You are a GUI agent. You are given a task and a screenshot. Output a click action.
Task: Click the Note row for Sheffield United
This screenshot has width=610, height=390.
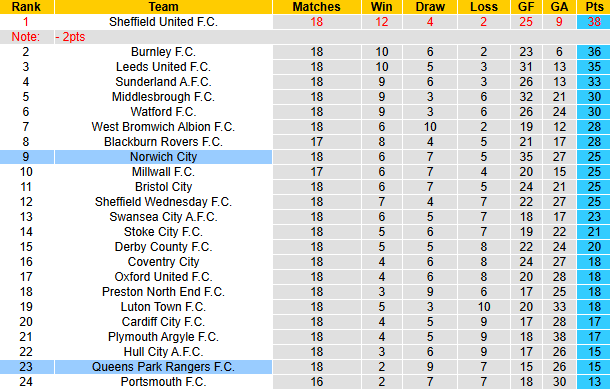pyautogui.click(x=305, y=37)
